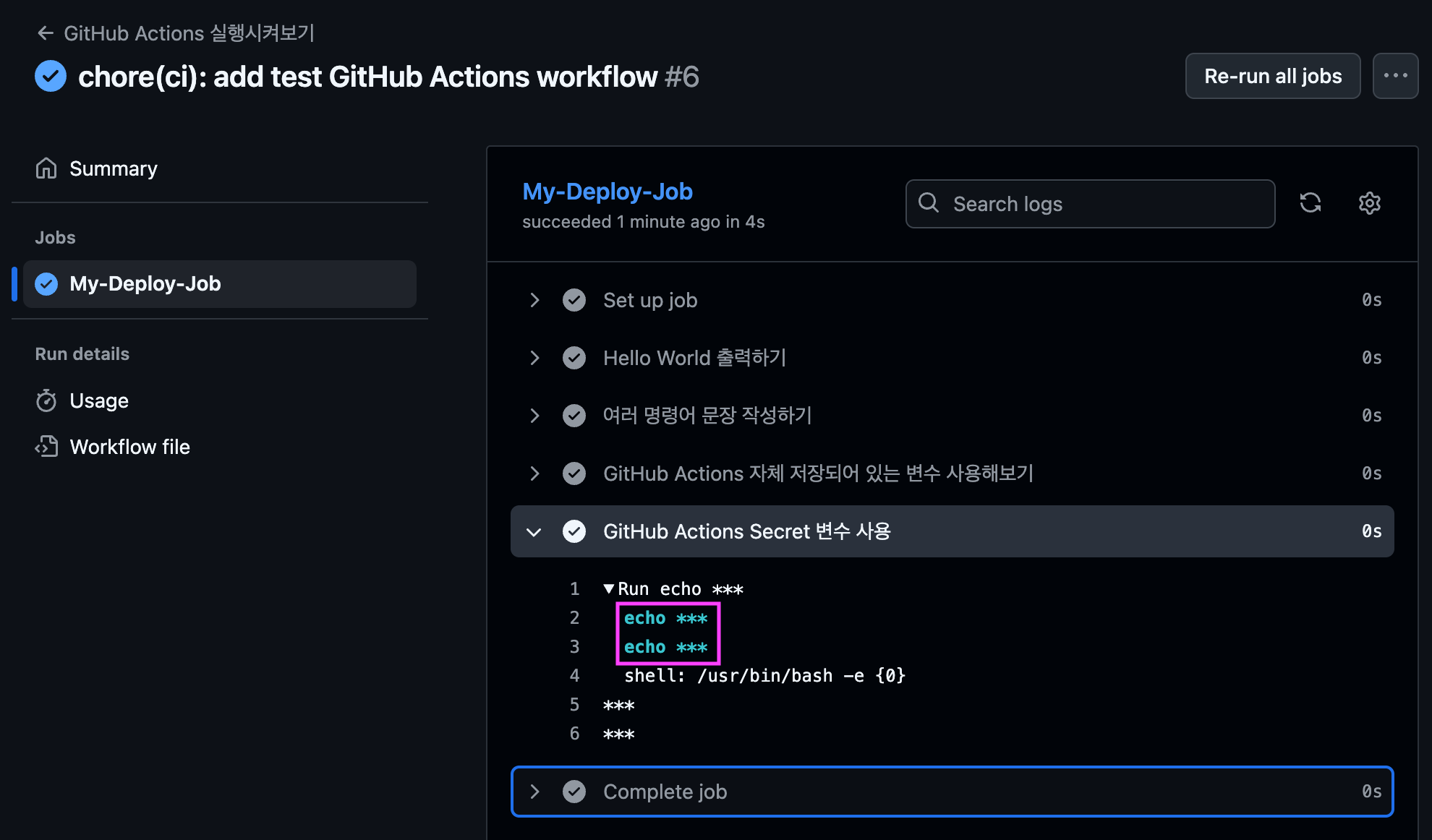Image resolution: width=1432 pixels, height=840 pixels.
Task: Open the log settings gear icon
Action: point(1369,203)
